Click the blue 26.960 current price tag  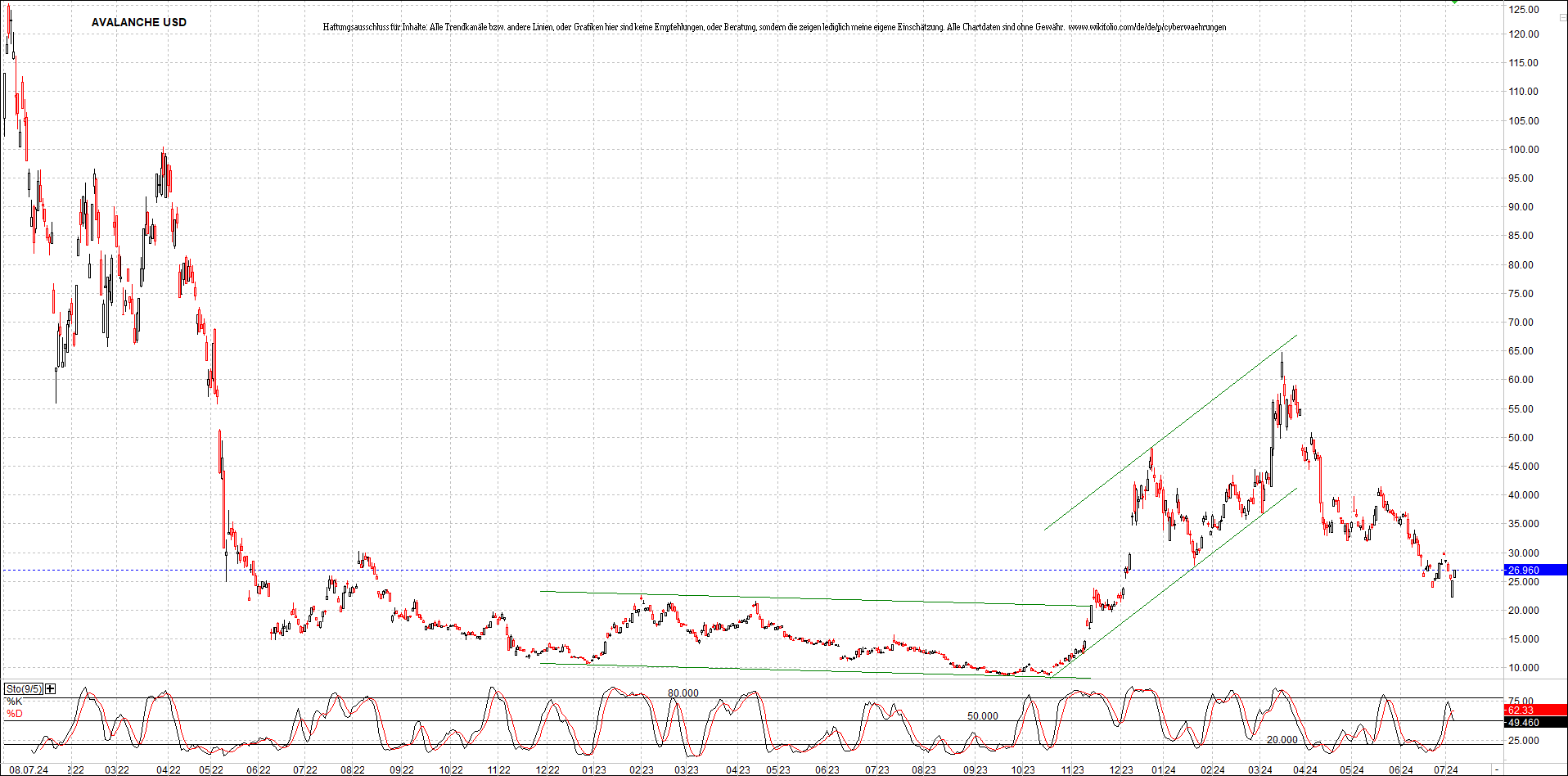point(1536,571)
